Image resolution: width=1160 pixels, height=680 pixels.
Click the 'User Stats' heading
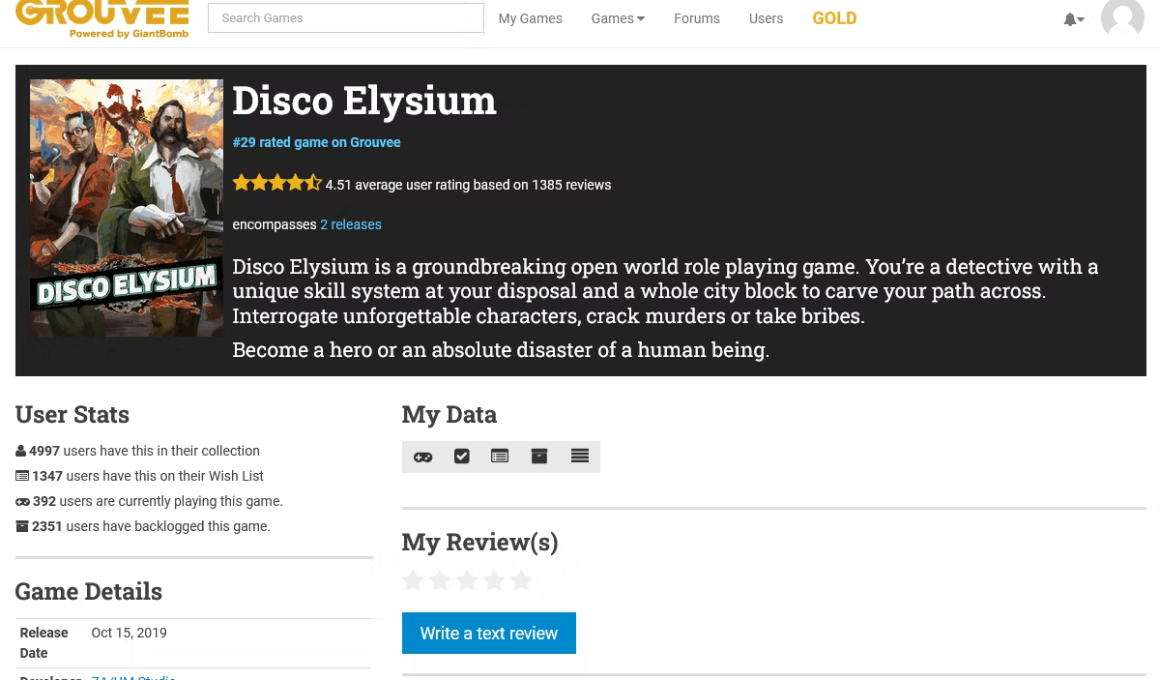[x=72, y=414]
